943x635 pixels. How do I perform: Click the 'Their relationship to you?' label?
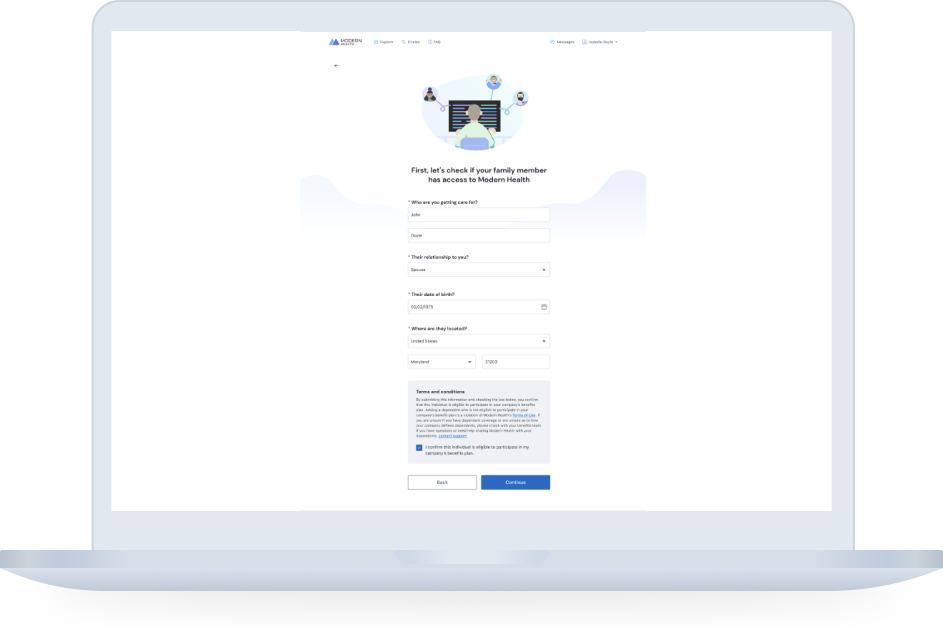coord(440,257)
